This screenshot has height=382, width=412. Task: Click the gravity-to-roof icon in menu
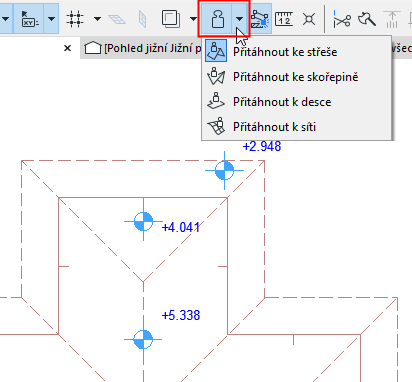tap(216, 51)
